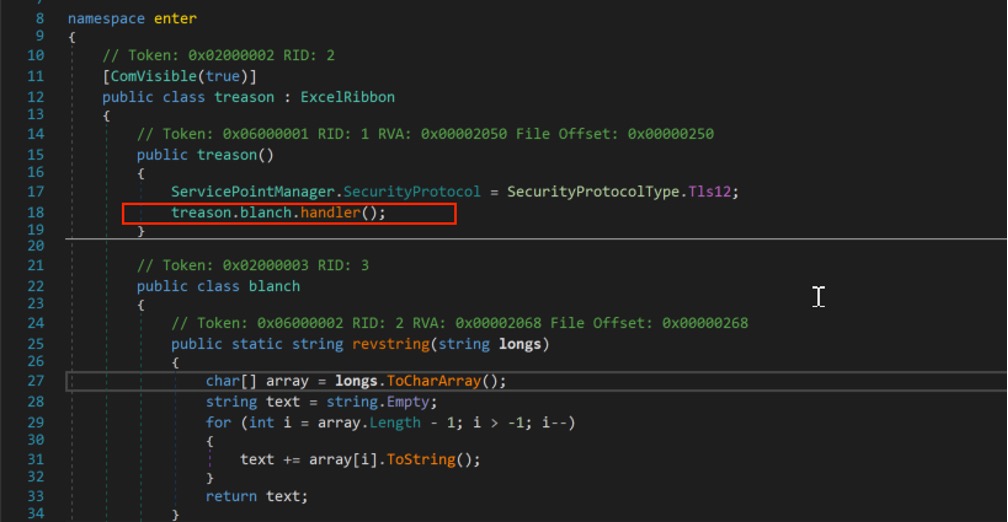
Task: Click the 'text +=' statement on line 31
Action: [360, 460]
